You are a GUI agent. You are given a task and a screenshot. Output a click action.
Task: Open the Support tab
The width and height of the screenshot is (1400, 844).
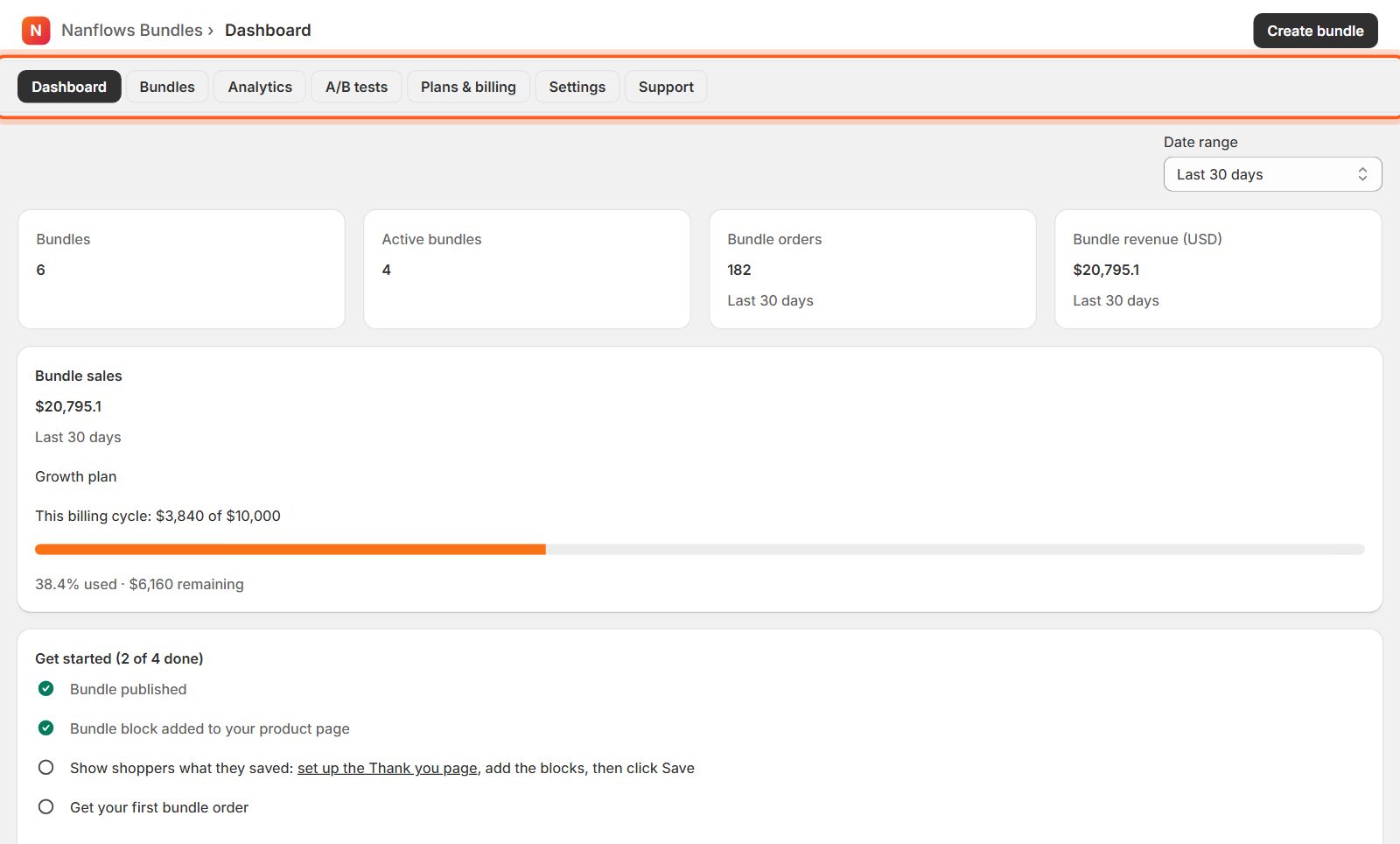[666, 87]
